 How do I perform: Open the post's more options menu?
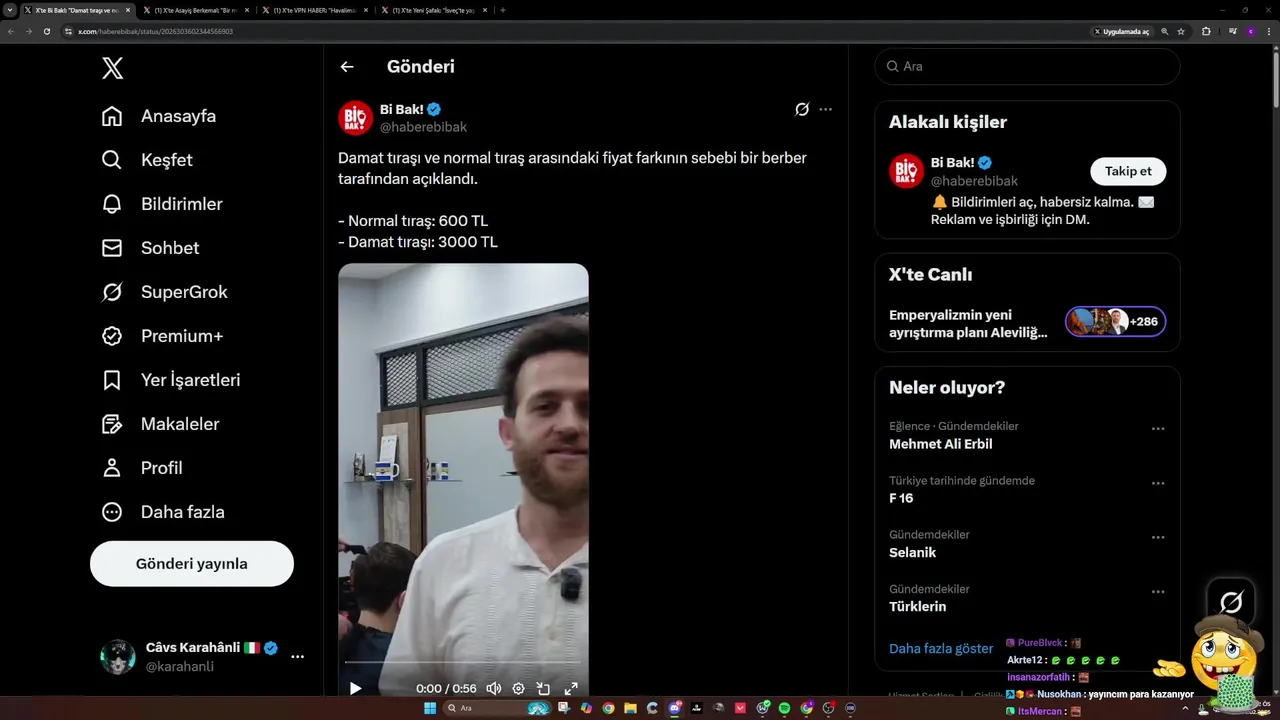point(825,109)
